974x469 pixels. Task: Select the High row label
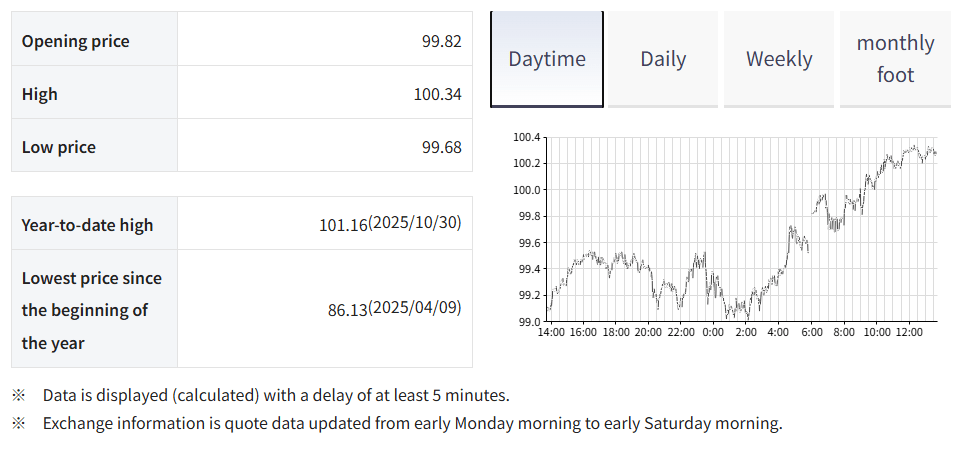point(40,94)
